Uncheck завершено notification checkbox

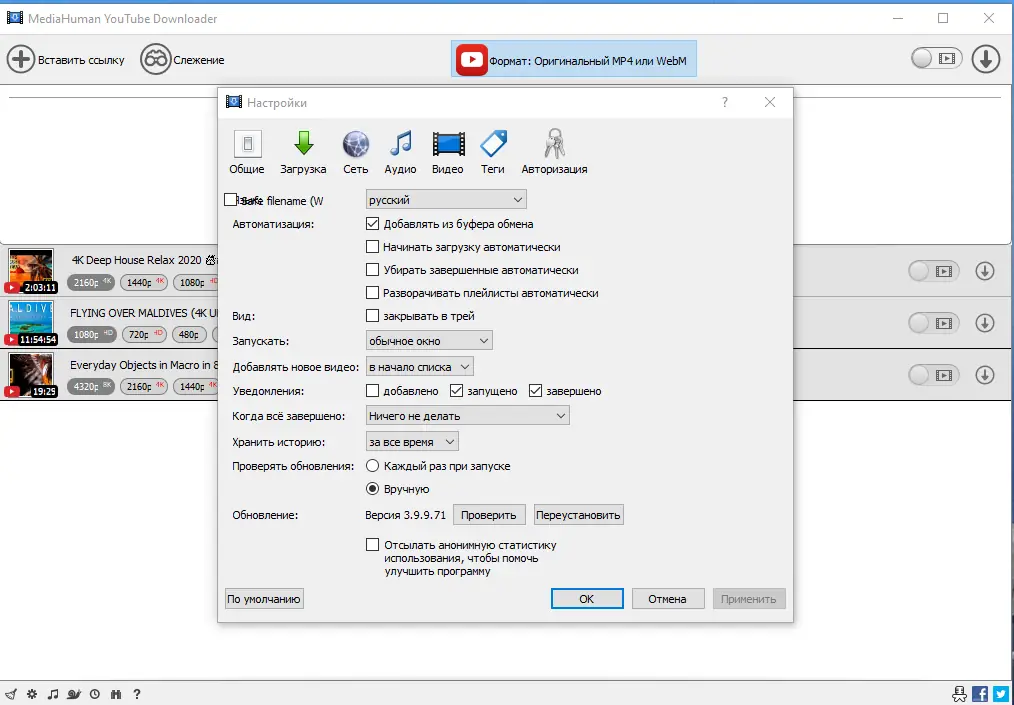pos(535,391)
